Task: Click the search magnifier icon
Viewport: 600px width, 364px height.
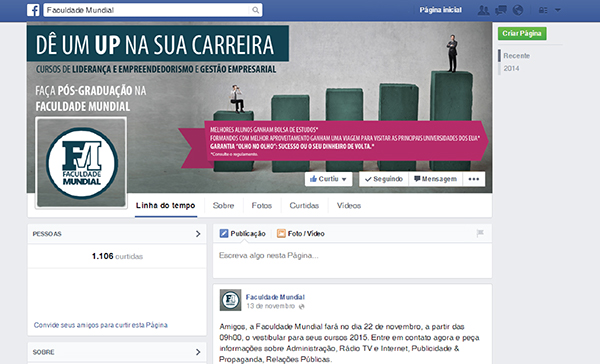Action: pos(255,10)
